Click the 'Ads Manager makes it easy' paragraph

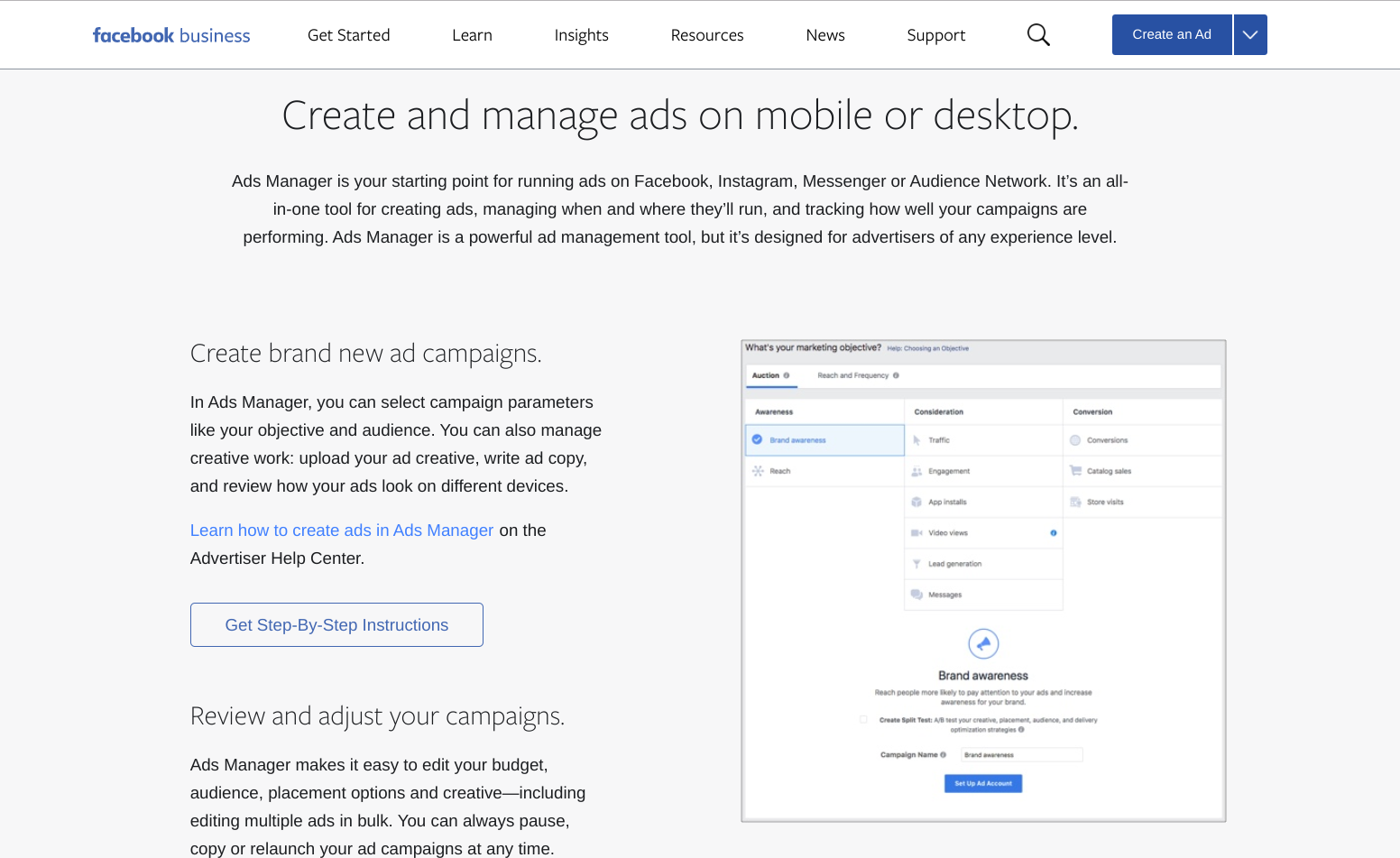(388, 807)
